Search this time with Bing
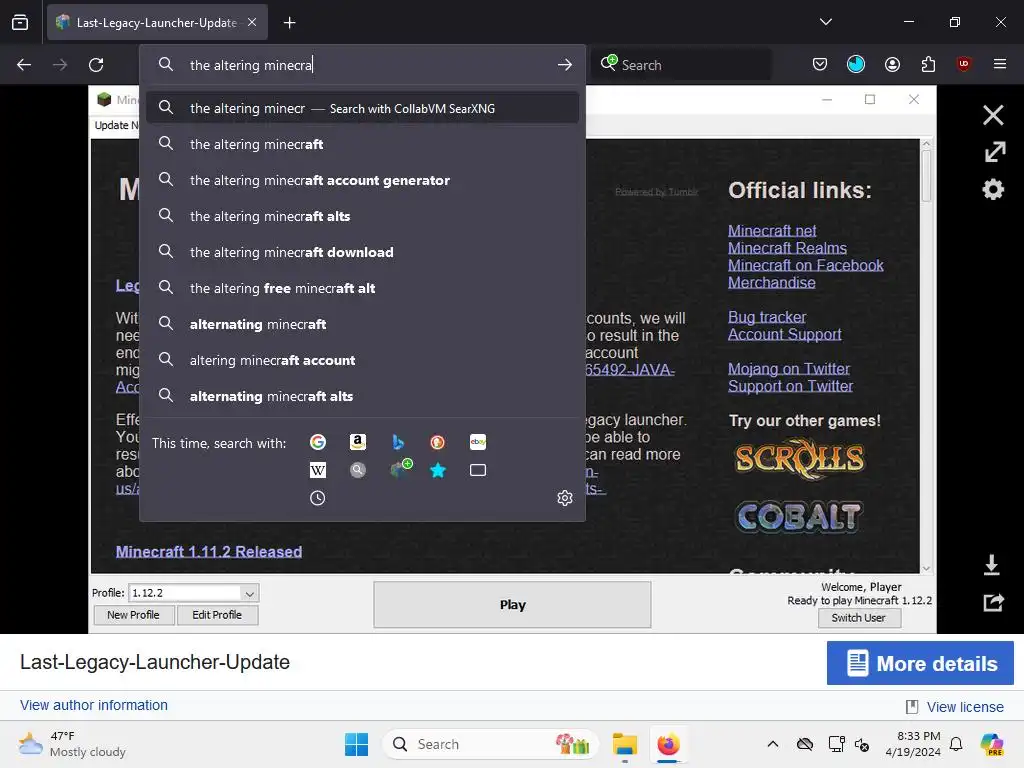This screenshot has width=1024, height=768. pyautogui.click(x=397, y=442)
